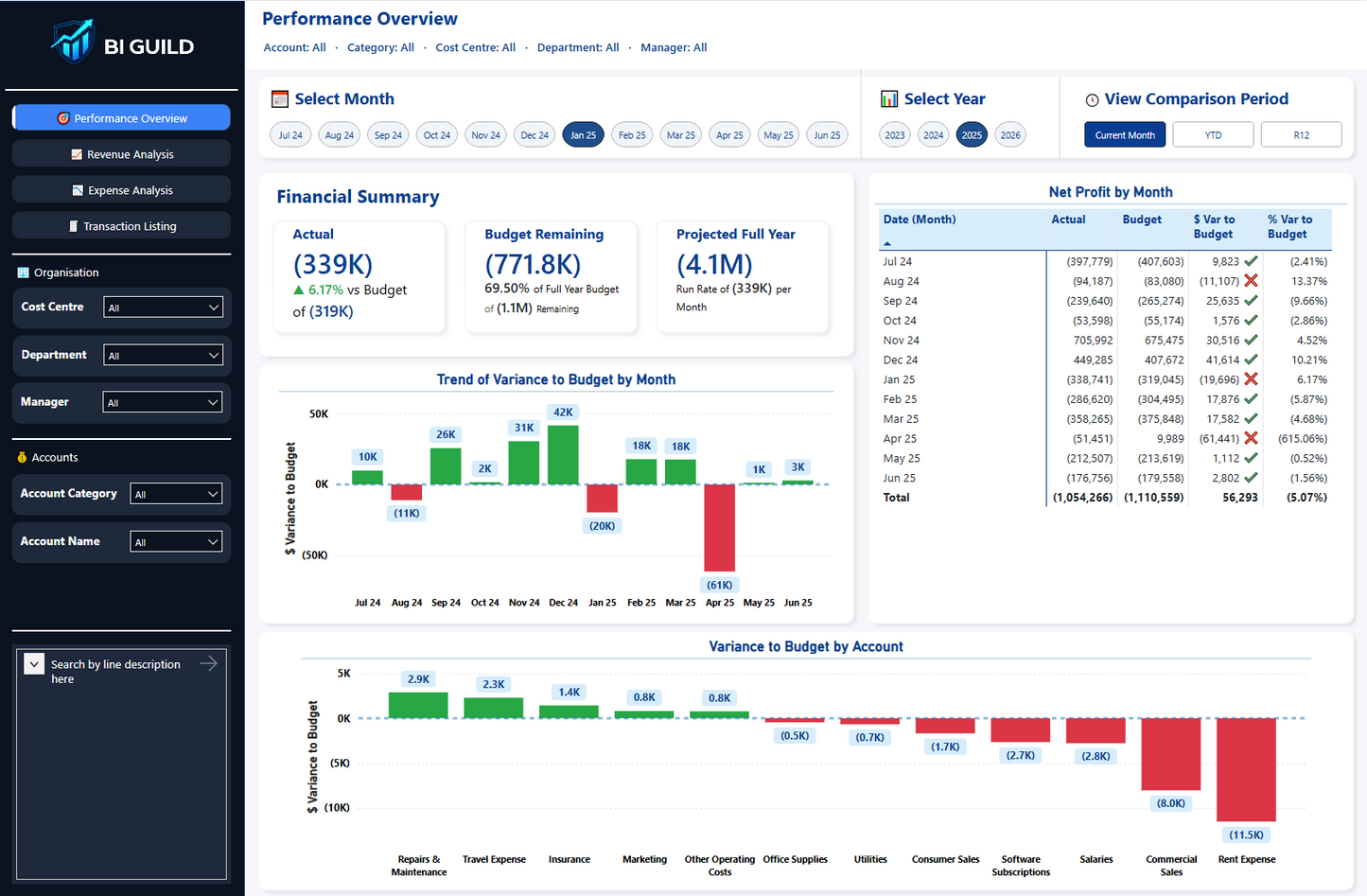
Task: Click the bar chart icon beside Select Year
Action: [x=889, y=98]
